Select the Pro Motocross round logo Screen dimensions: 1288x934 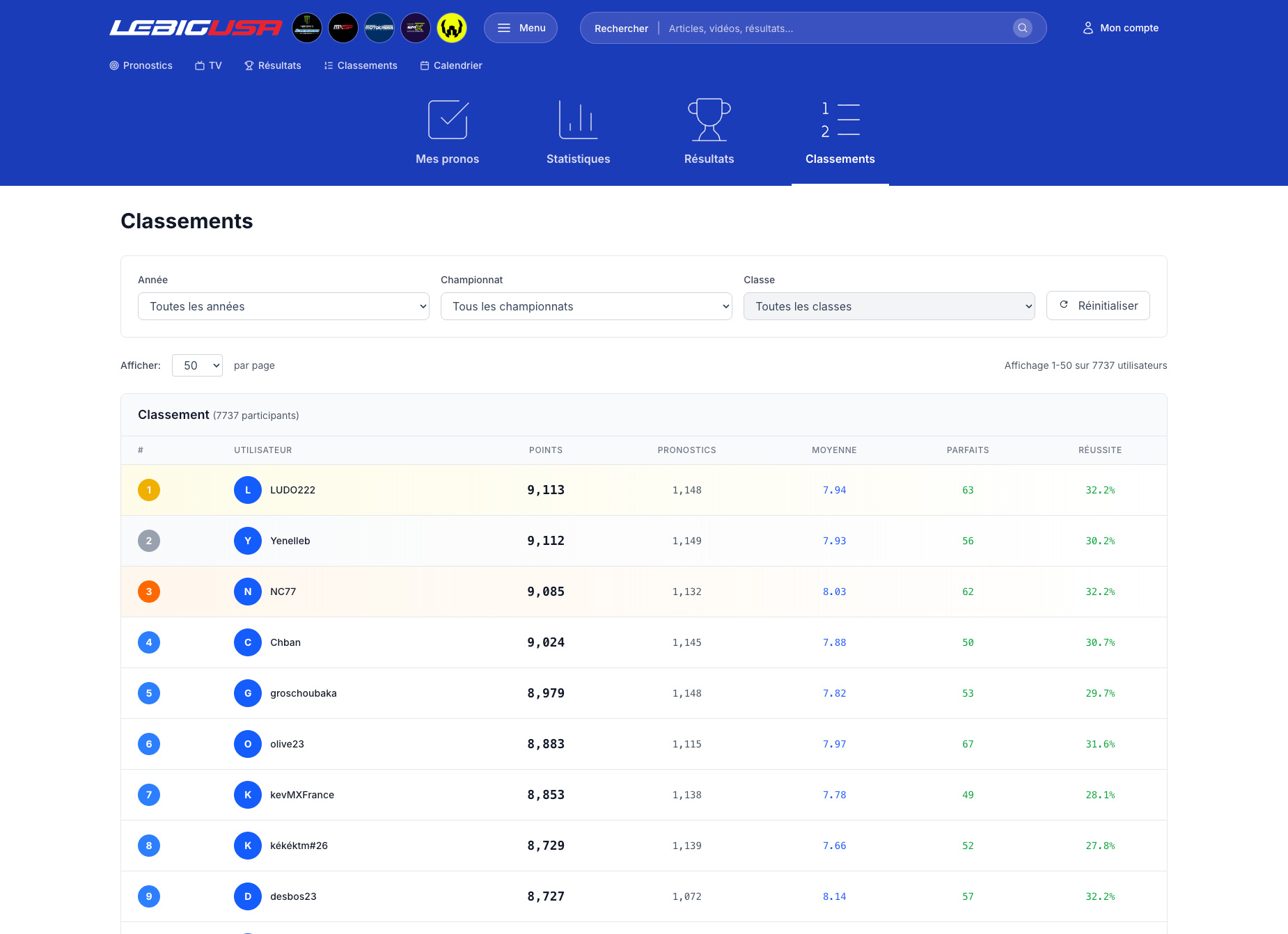(x=379, y=28)
